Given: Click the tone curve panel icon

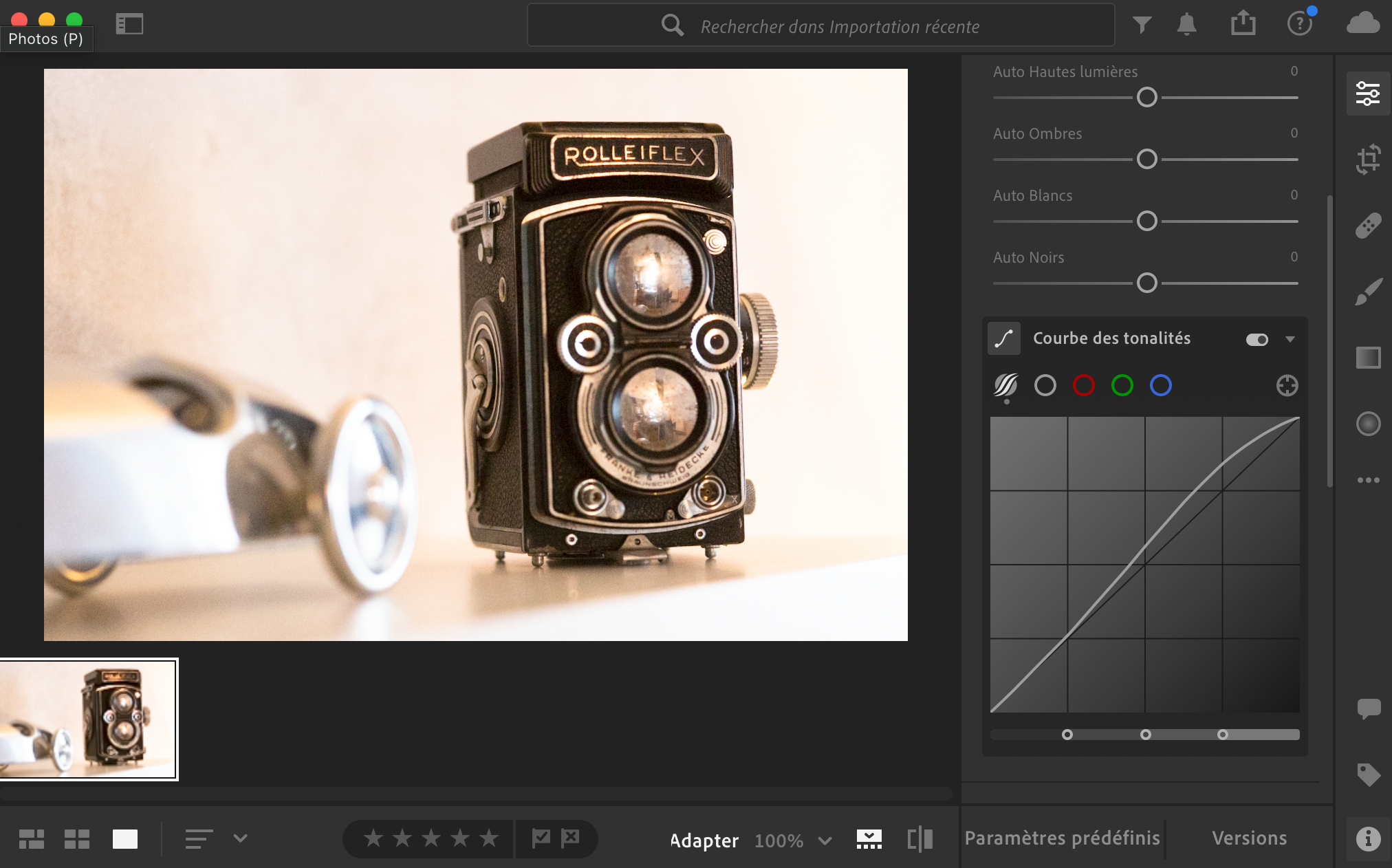Looking at the screenshot, I should [1004, 338].
